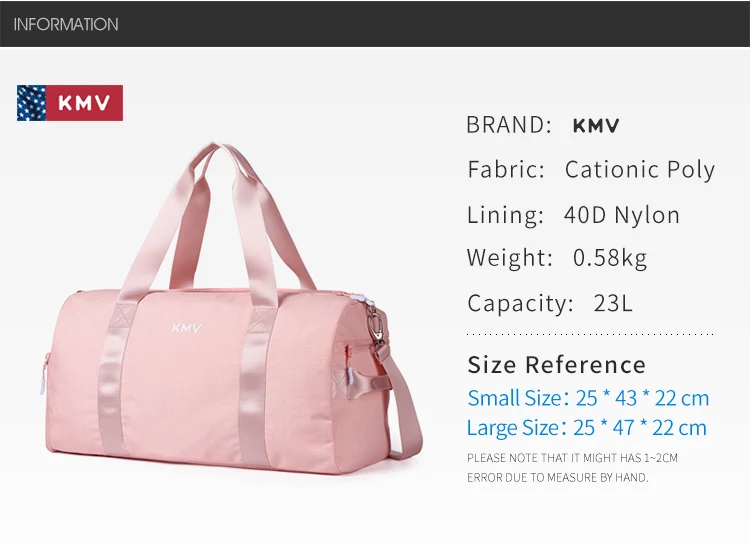Screen dimensions: 750x545
Task: Click the Size Reference heading
Action: (557, 365)
